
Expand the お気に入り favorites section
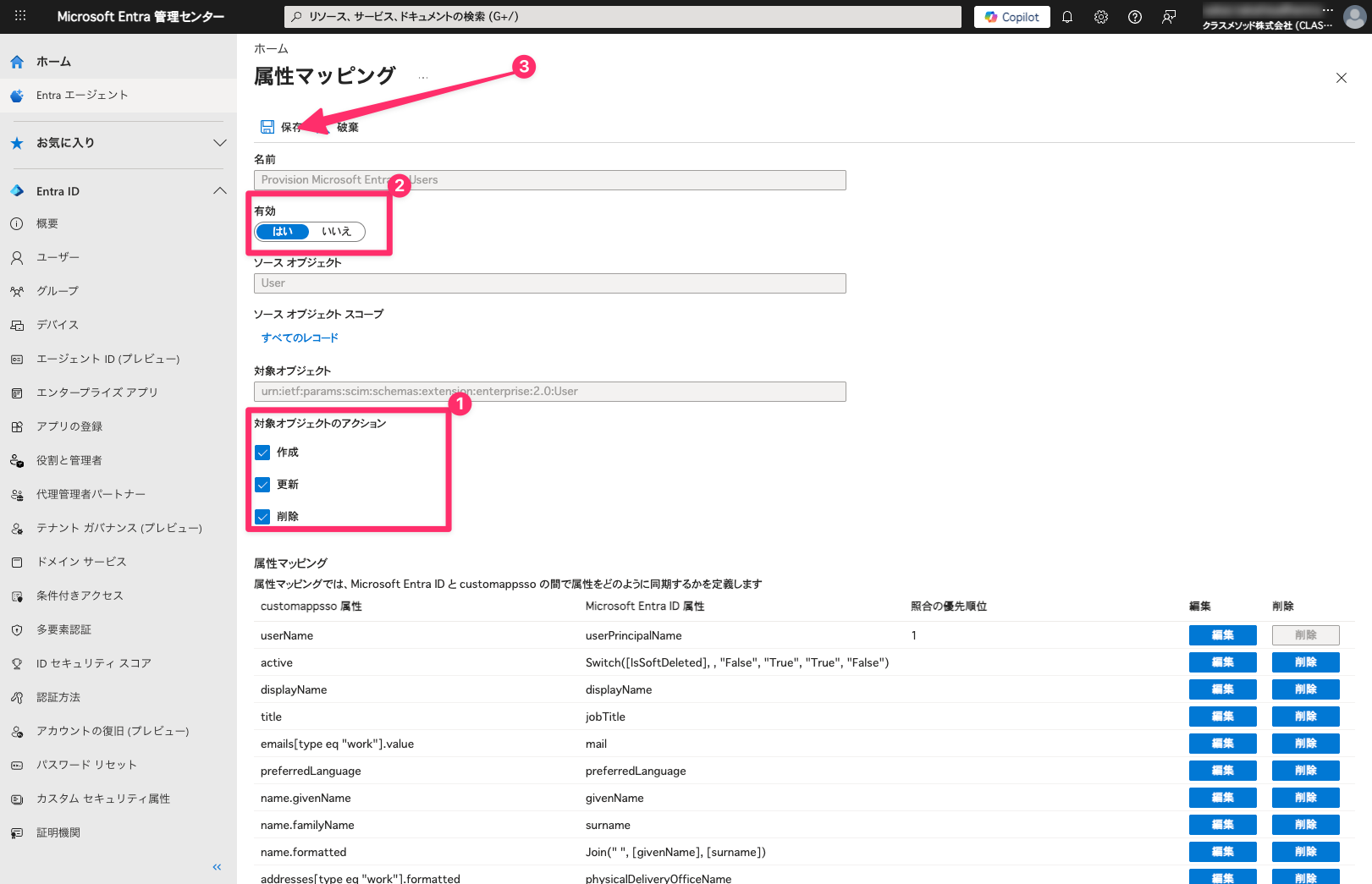(x=219, y=143)
